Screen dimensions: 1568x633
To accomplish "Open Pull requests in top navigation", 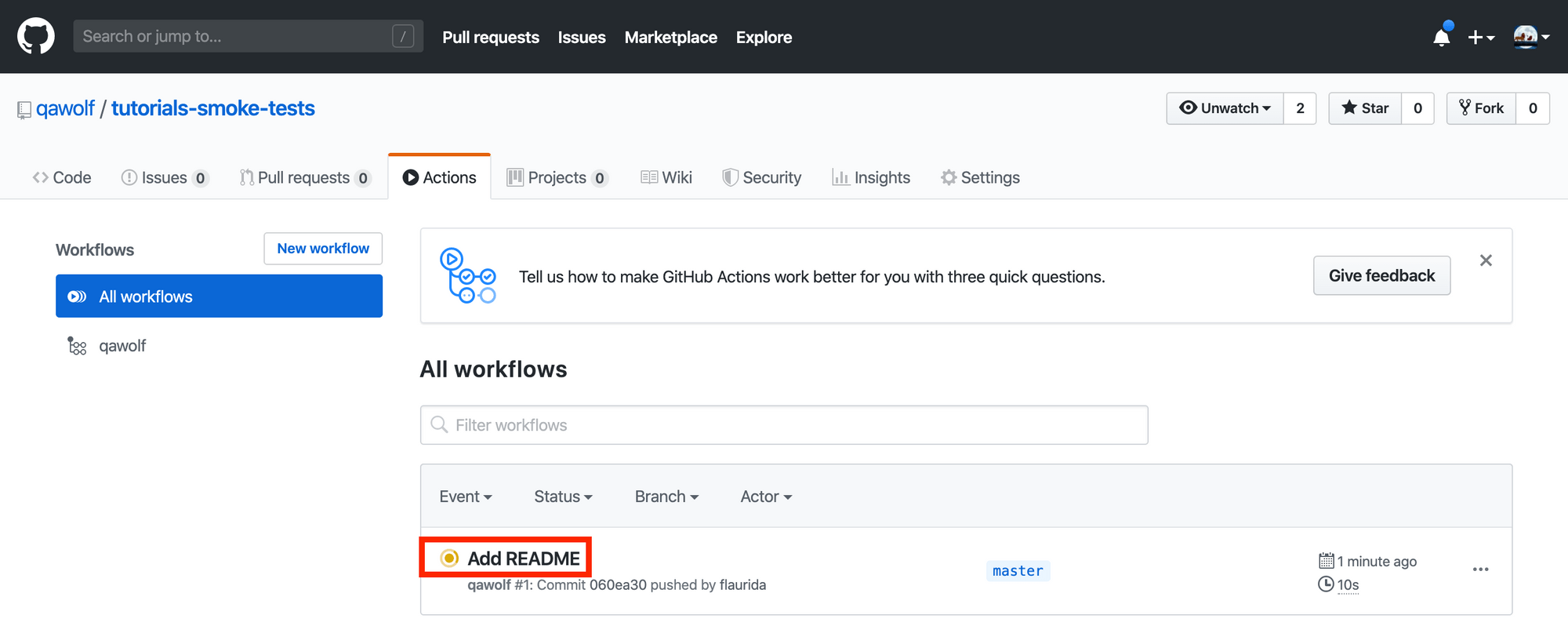I will pyautogui.click(x=491, y=37).
